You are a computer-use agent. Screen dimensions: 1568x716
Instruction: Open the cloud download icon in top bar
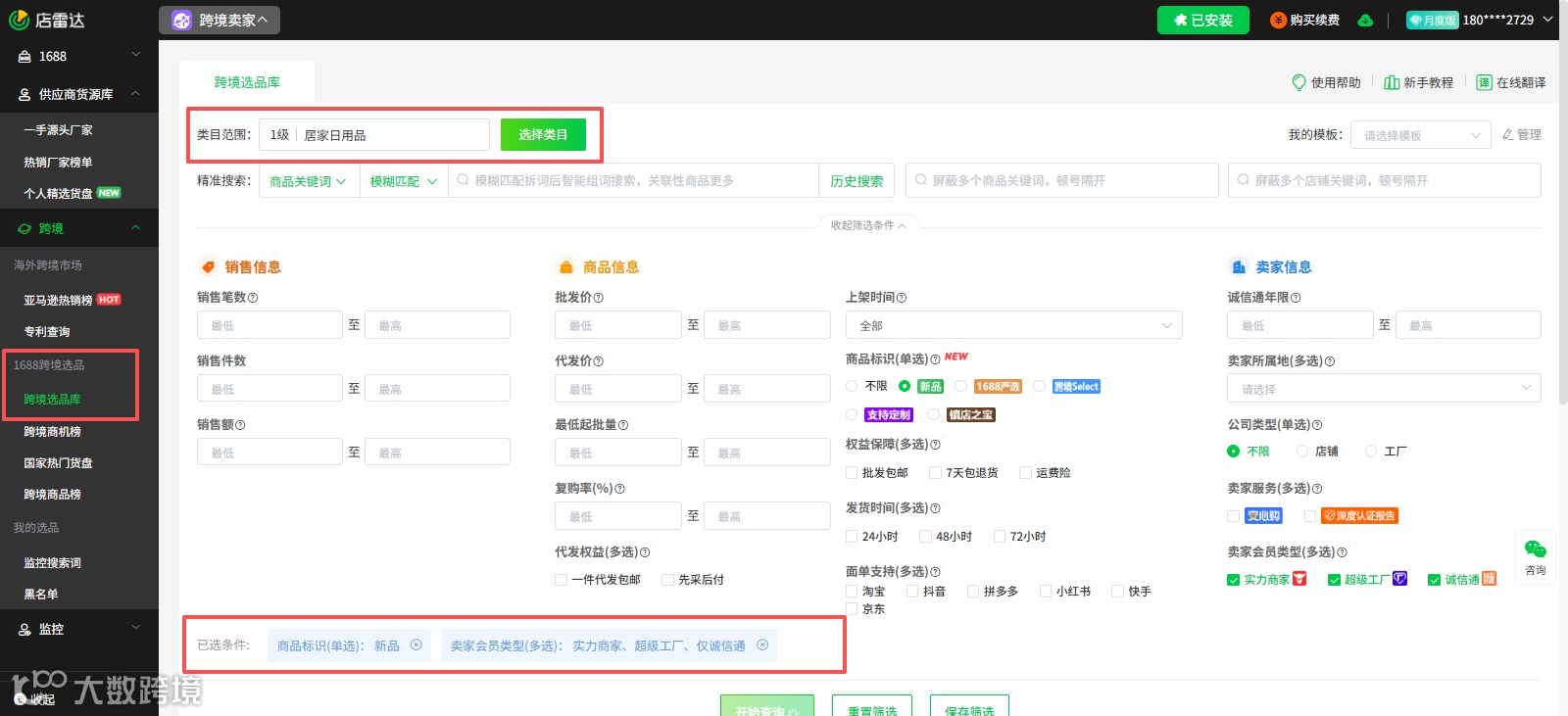pyautogui.click(x=1365, y=21)
